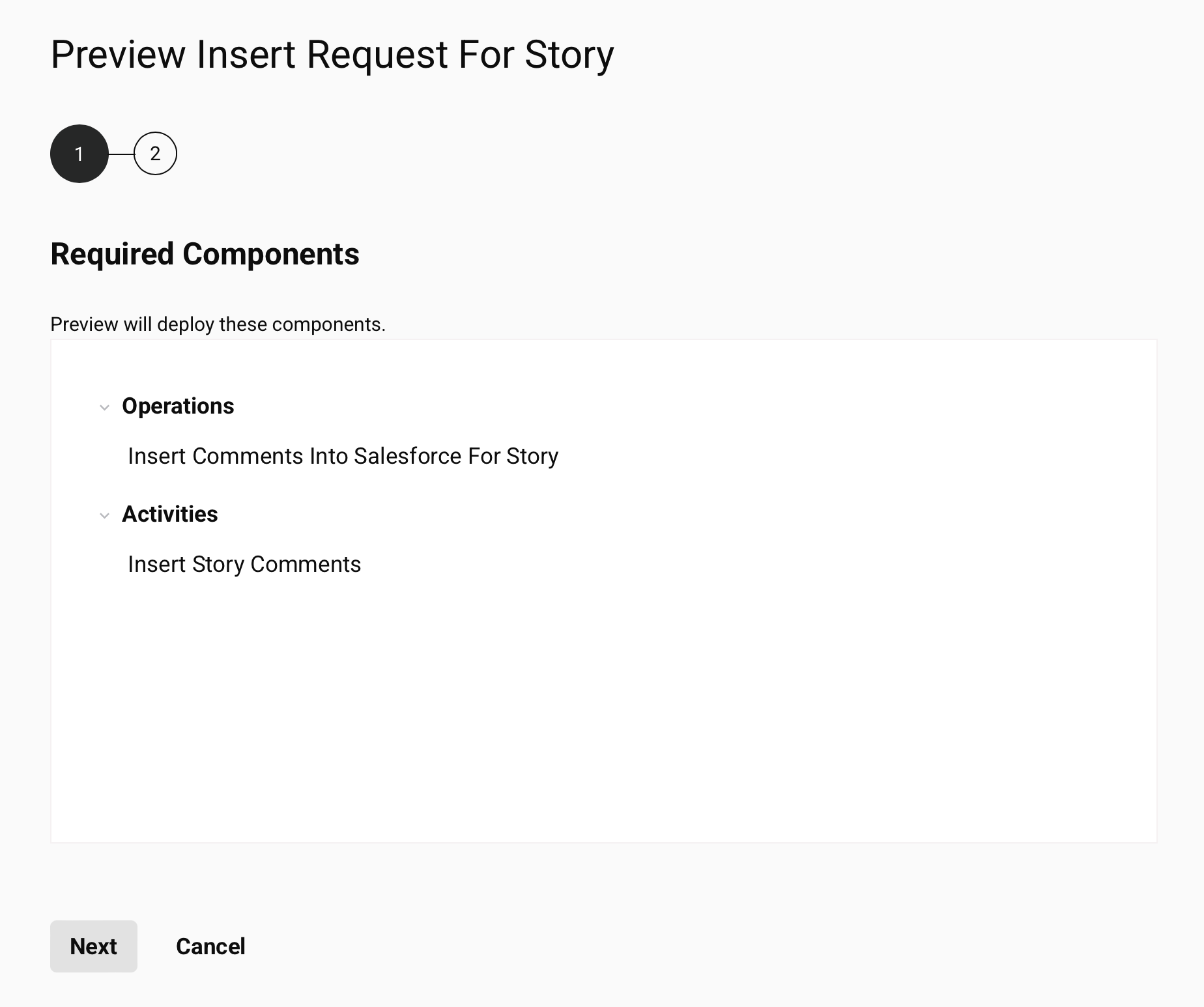1204x1007 pixels.
Task: Select the Insert Story Comments activity
Action: pyautogui.click(x=244, y=564)
